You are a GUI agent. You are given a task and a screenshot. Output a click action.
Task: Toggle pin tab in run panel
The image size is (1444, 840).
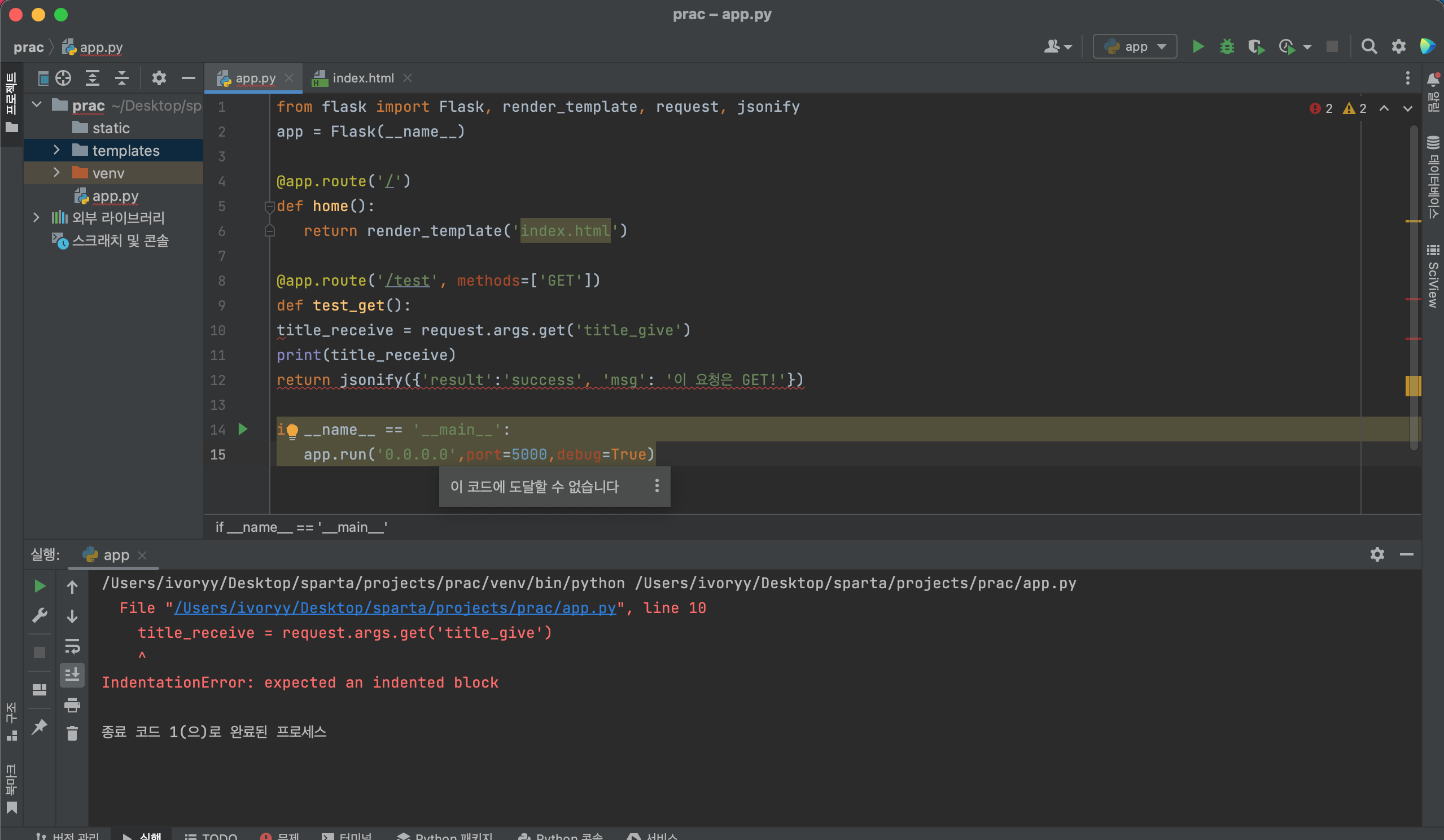40,727
